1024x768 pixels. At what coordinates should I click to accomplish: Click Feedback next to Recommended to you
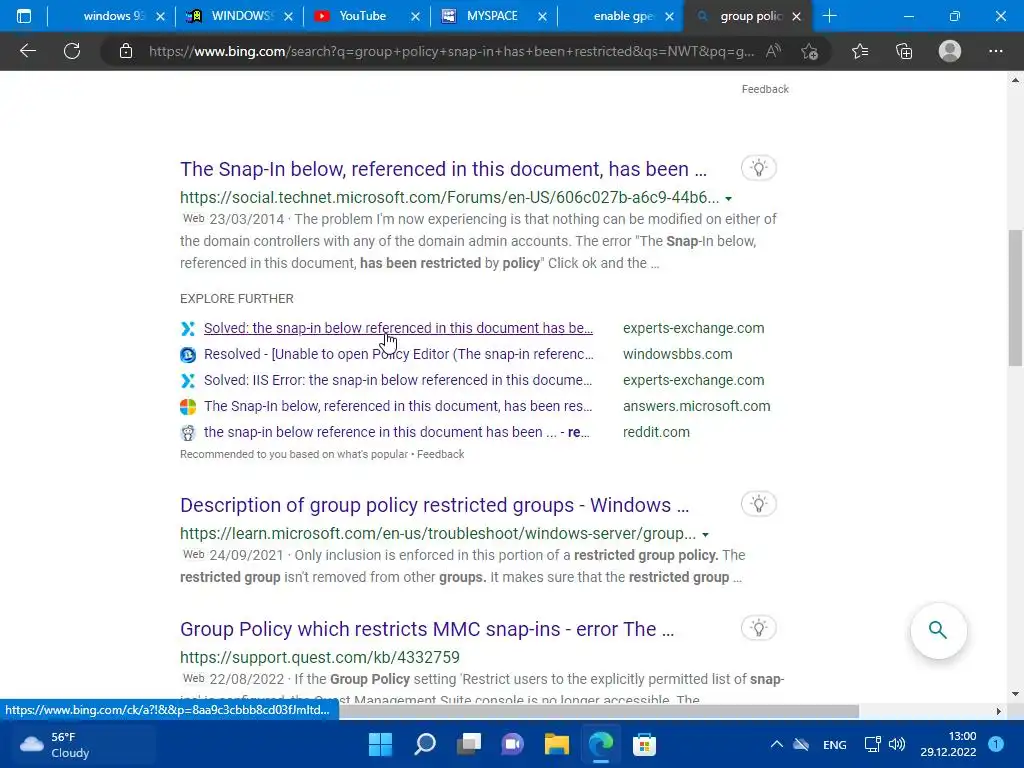pos(440,454)
